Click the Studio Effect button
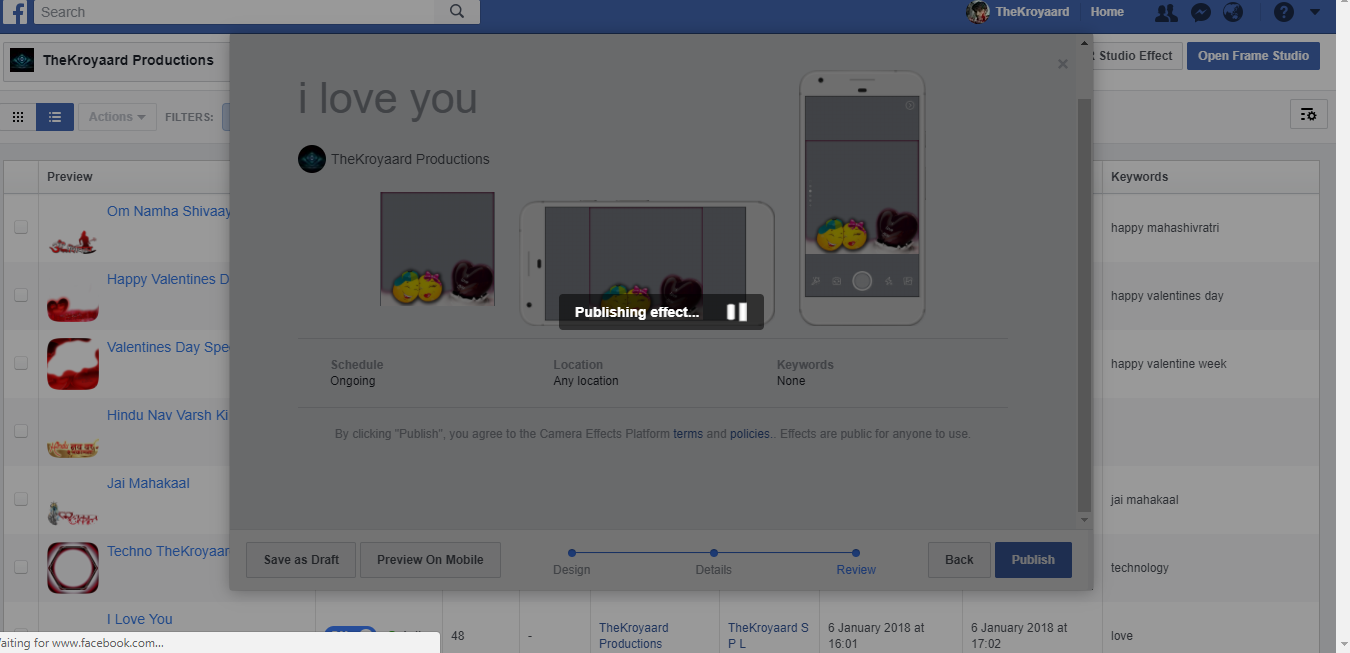 click(1138, 56)
